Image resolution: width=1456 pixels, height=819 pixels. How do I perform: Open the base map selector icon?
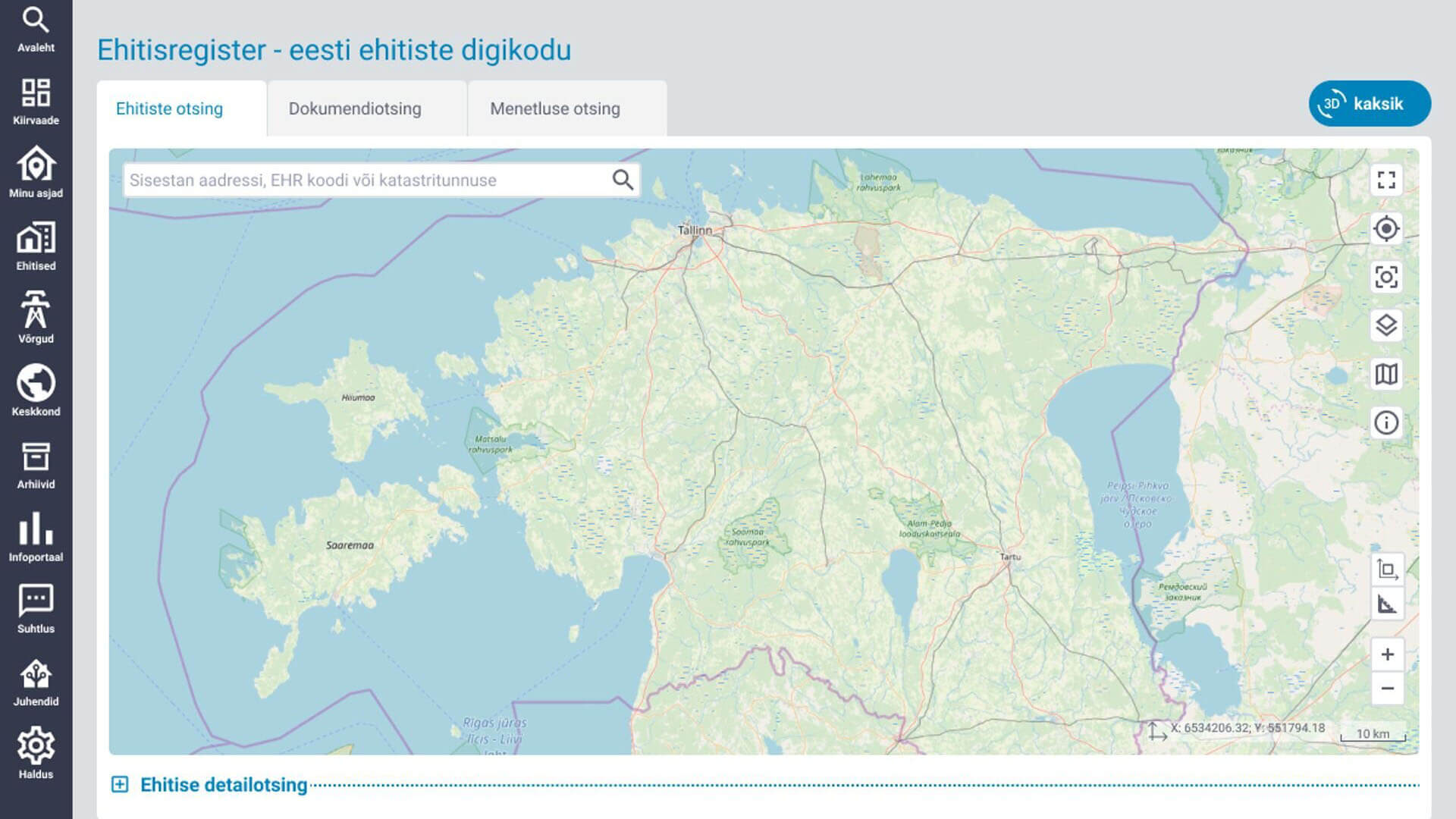(x=1386, y=374)
